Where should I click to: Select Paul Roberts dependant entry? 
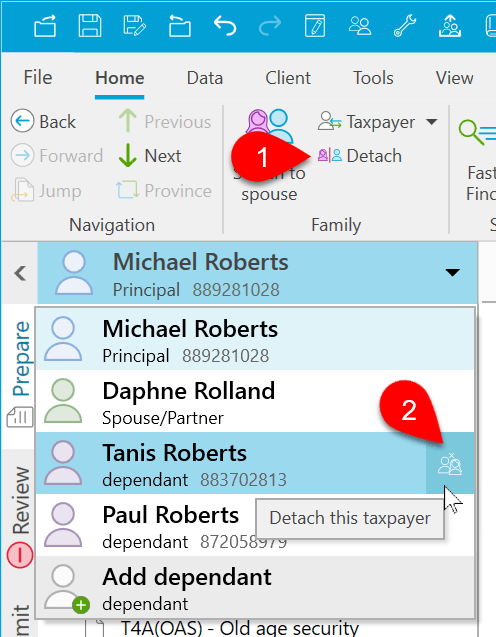point(255,525)
